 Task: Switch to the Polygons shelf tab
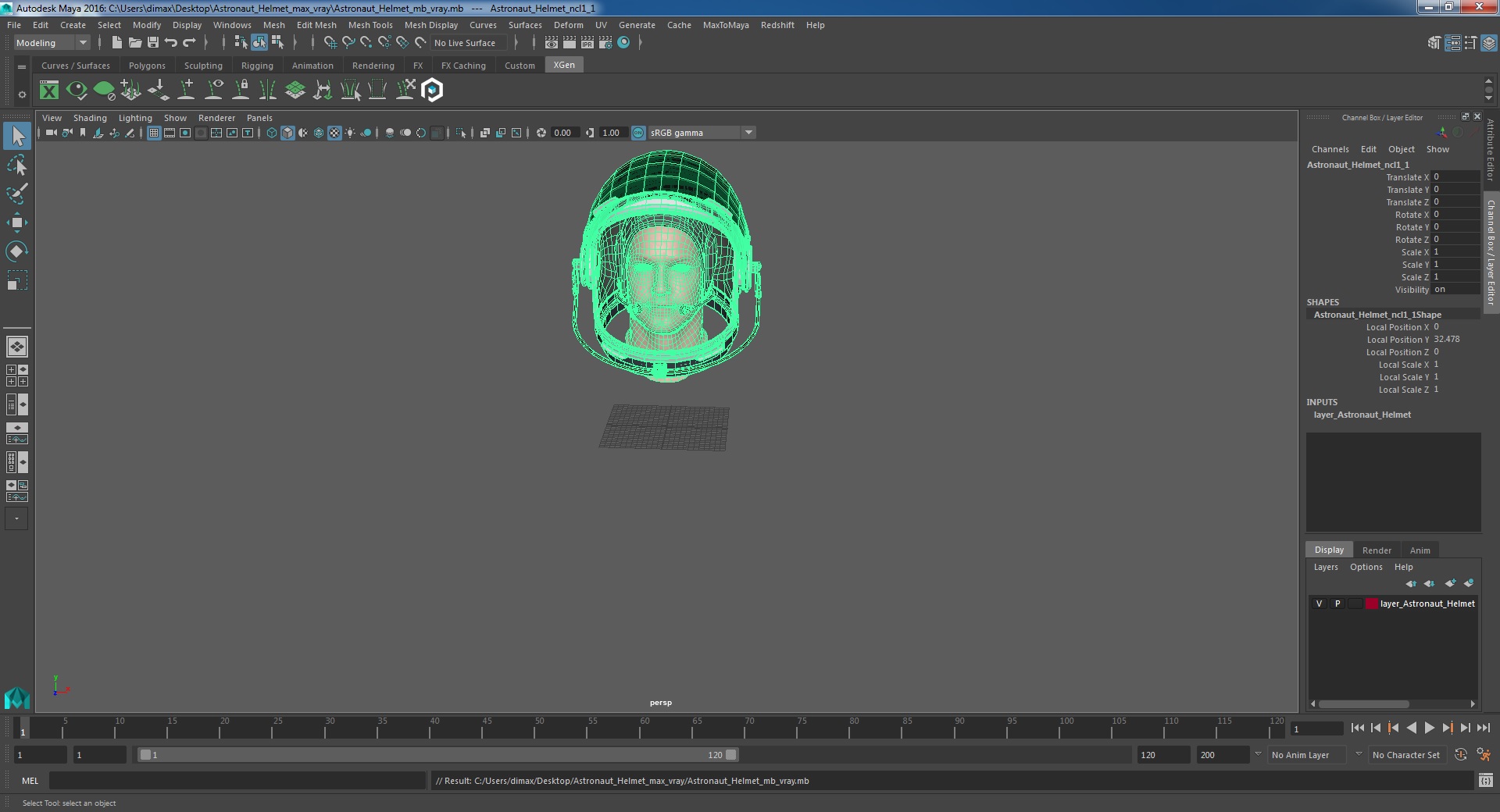pos(147,66)
